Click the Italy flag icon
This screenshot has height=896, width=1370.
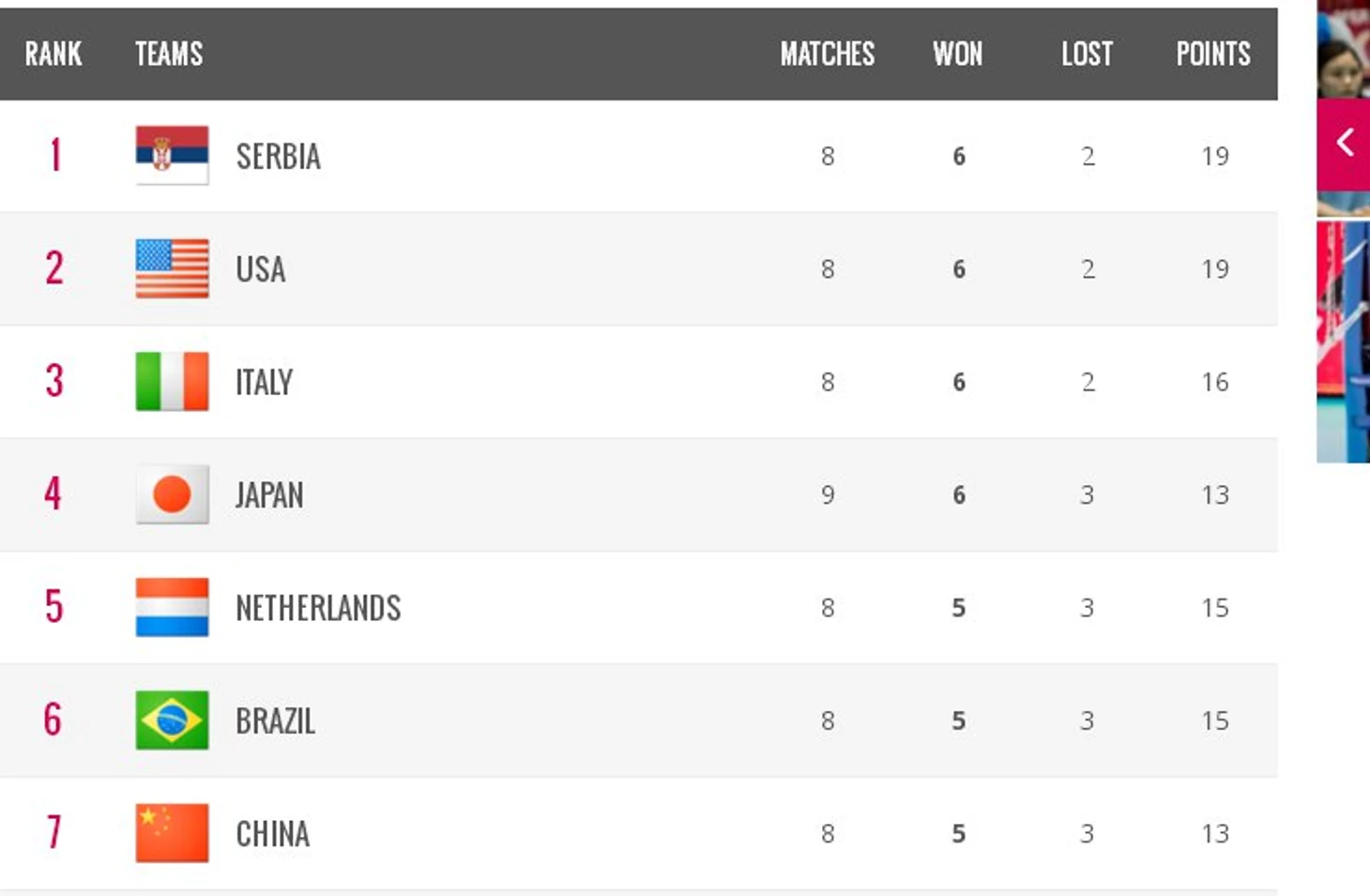[x=172, y=382]
